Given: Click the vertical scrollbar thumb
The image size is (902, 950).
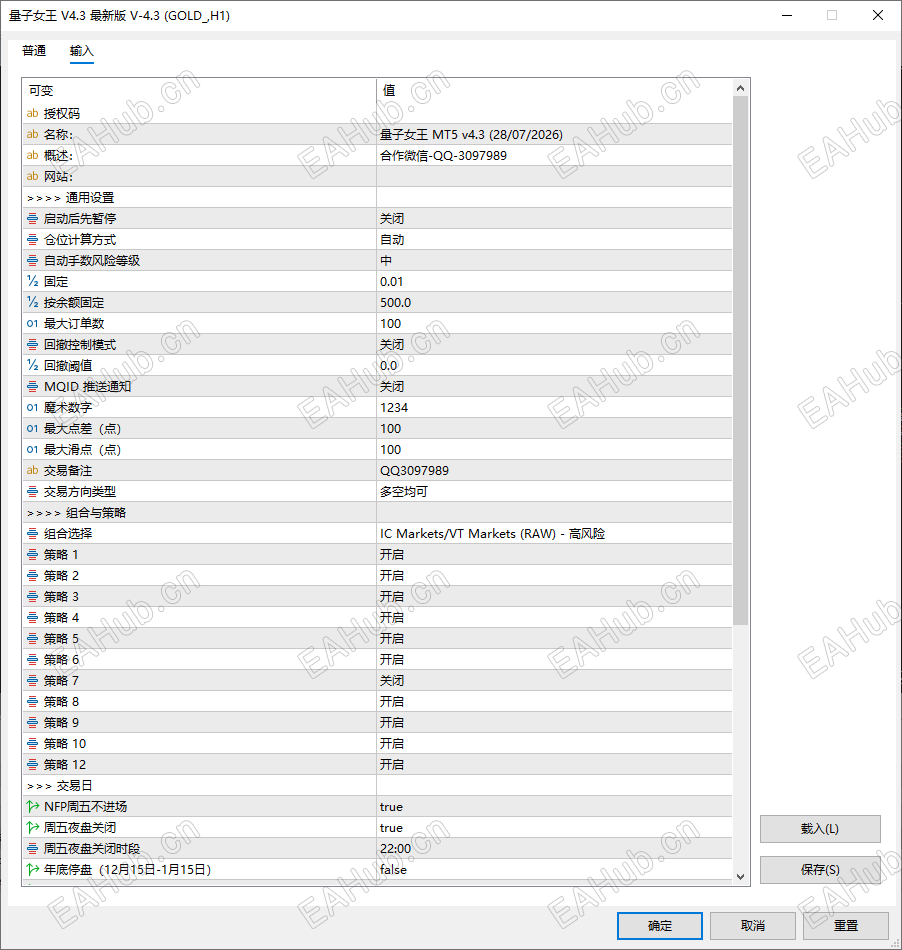Looking at the screenshot, I should click(x=740, y=360).
